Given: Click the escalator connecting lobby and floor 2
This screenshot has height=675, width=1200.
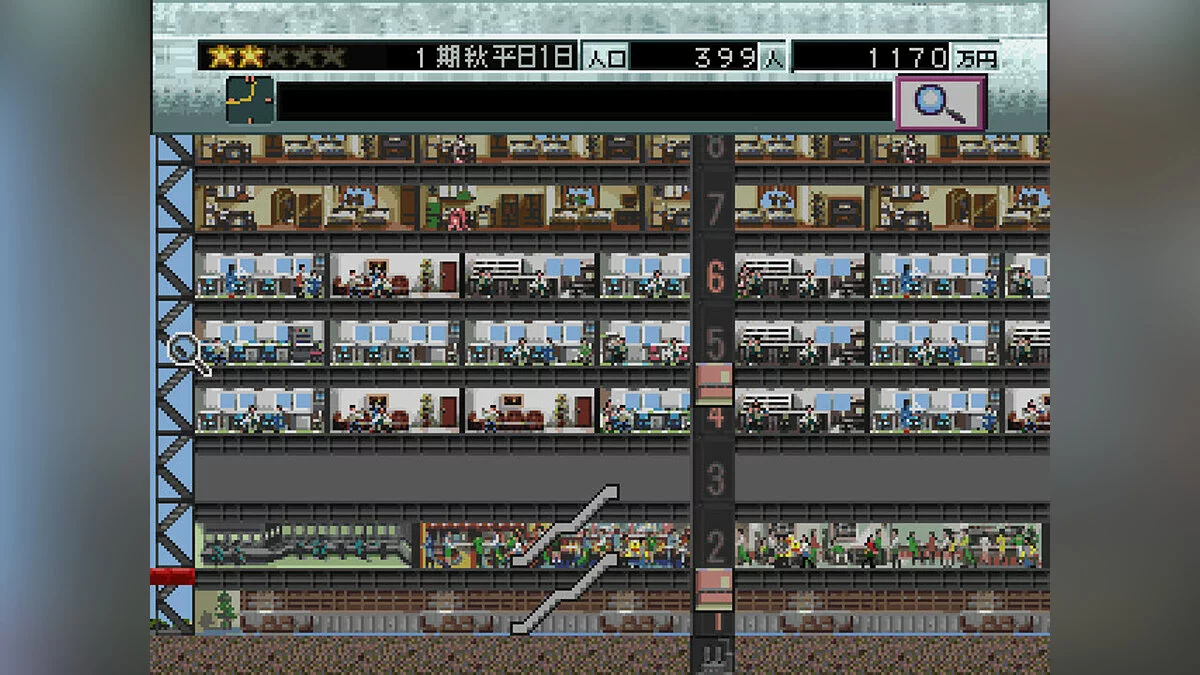Looking at the screenshot, I should (565, 594).
